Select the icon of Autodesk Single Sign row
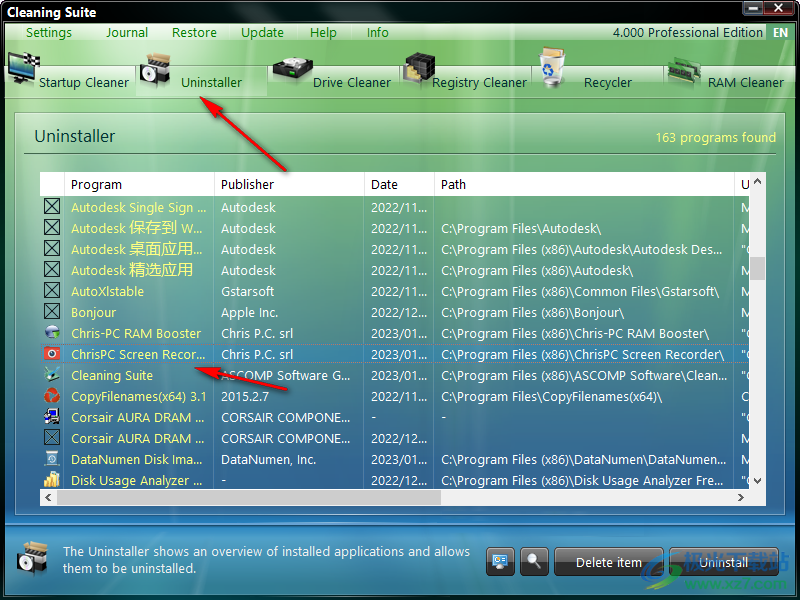800x600 pixels. [x=52, y=207]
